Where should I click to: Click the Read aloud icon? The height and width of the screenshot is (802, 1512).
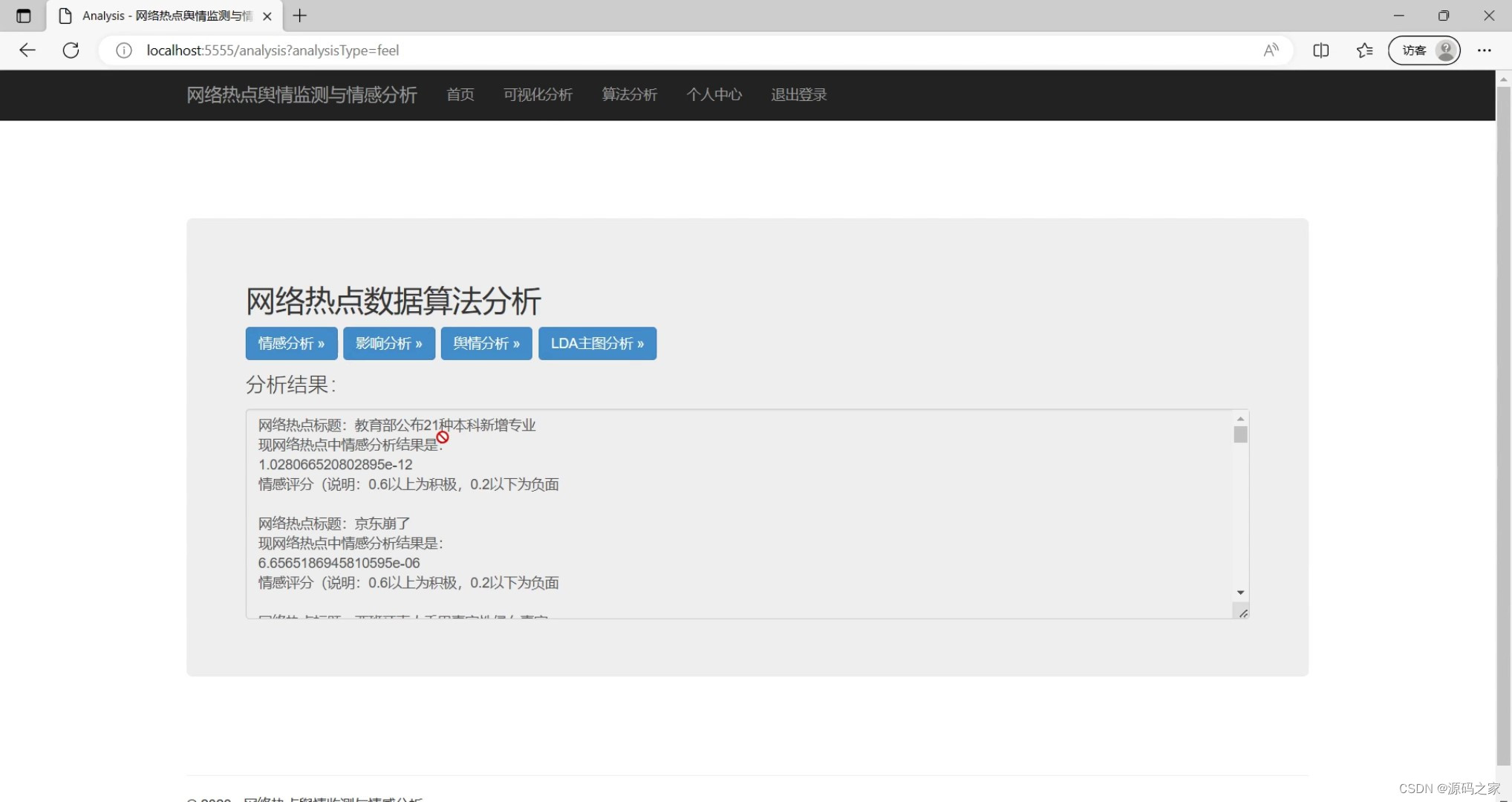1271,50
